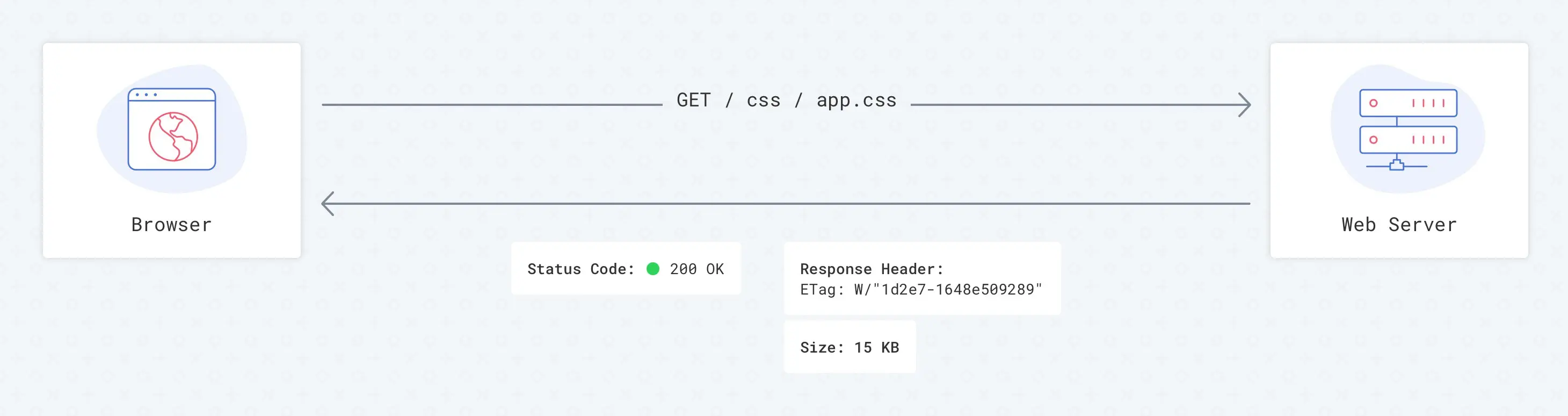
Task: Click the four red bars on top server unit
Action: tap(1428, 103)
